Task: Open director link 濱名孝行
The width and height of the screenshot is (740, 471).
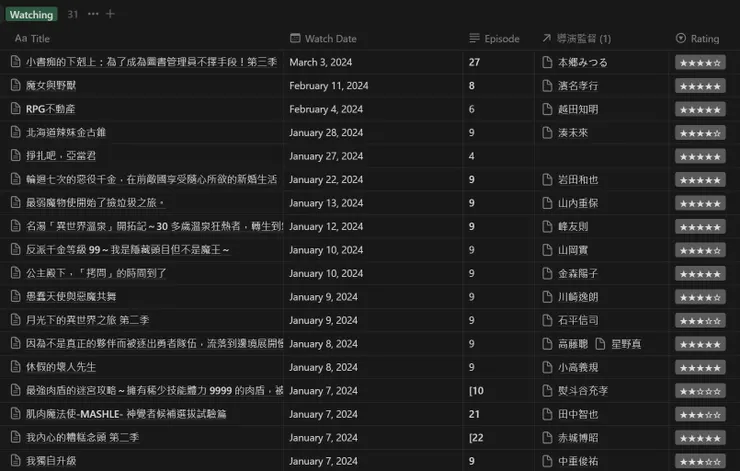Action: coord(578,86)
